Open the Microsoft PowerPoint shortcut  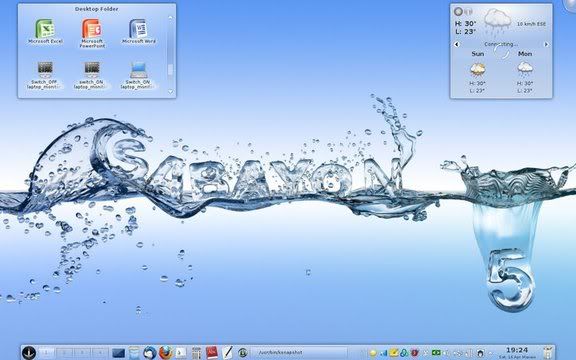(92, 33)
